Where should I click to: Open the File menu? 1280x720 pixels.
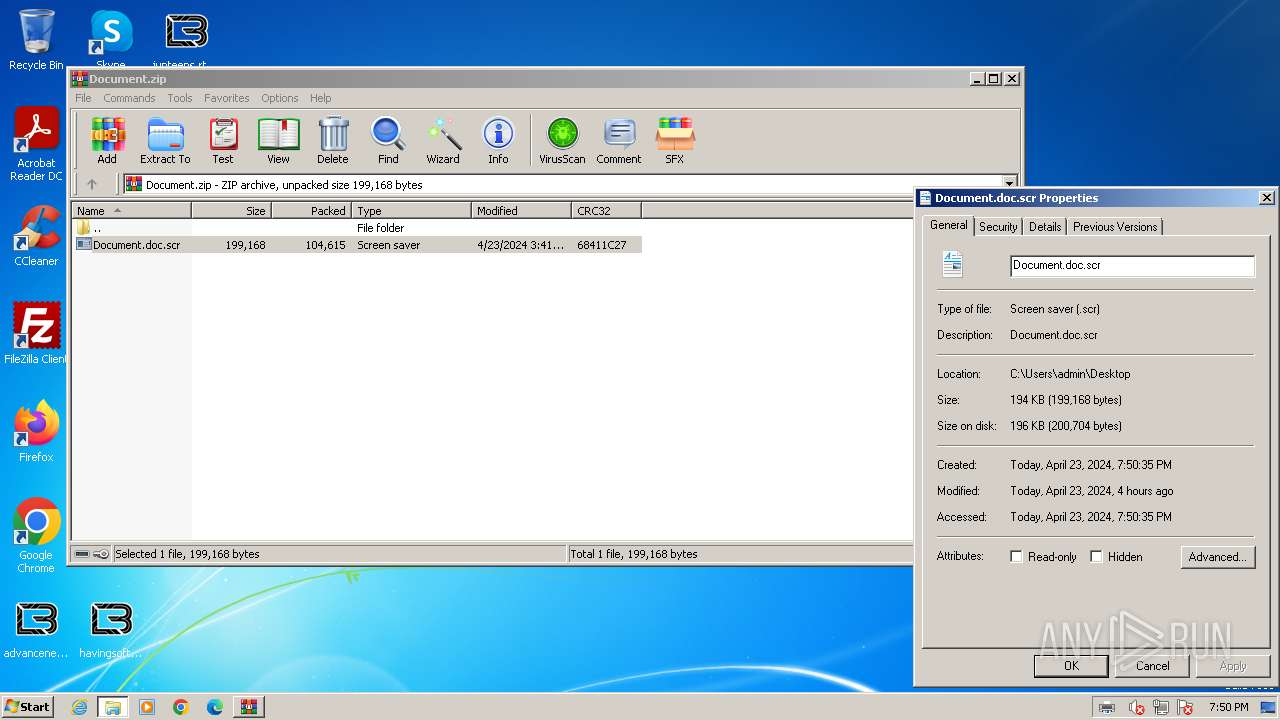(83, 98)
